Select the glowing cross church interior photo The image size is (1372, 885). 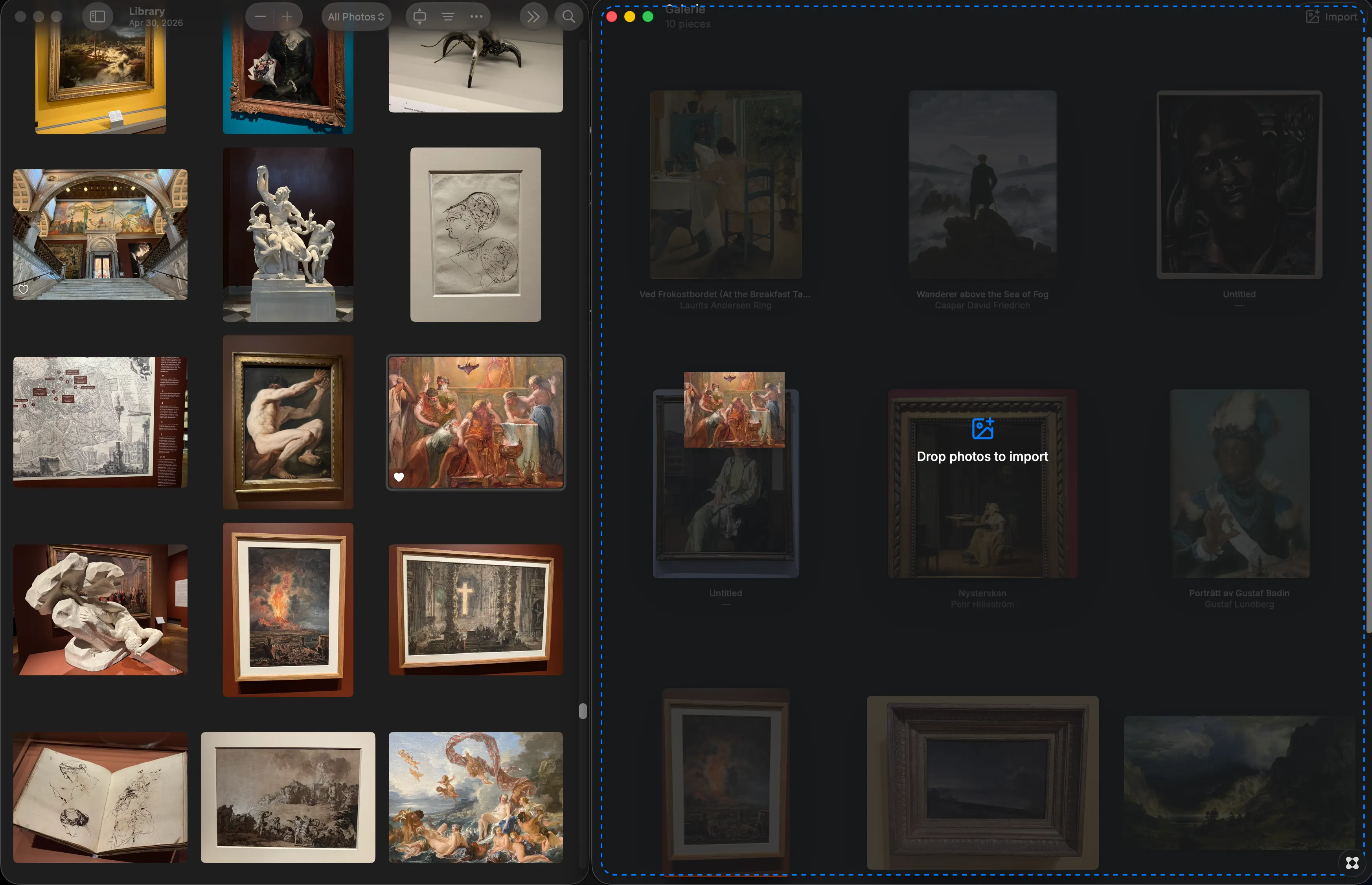(476, 610)
